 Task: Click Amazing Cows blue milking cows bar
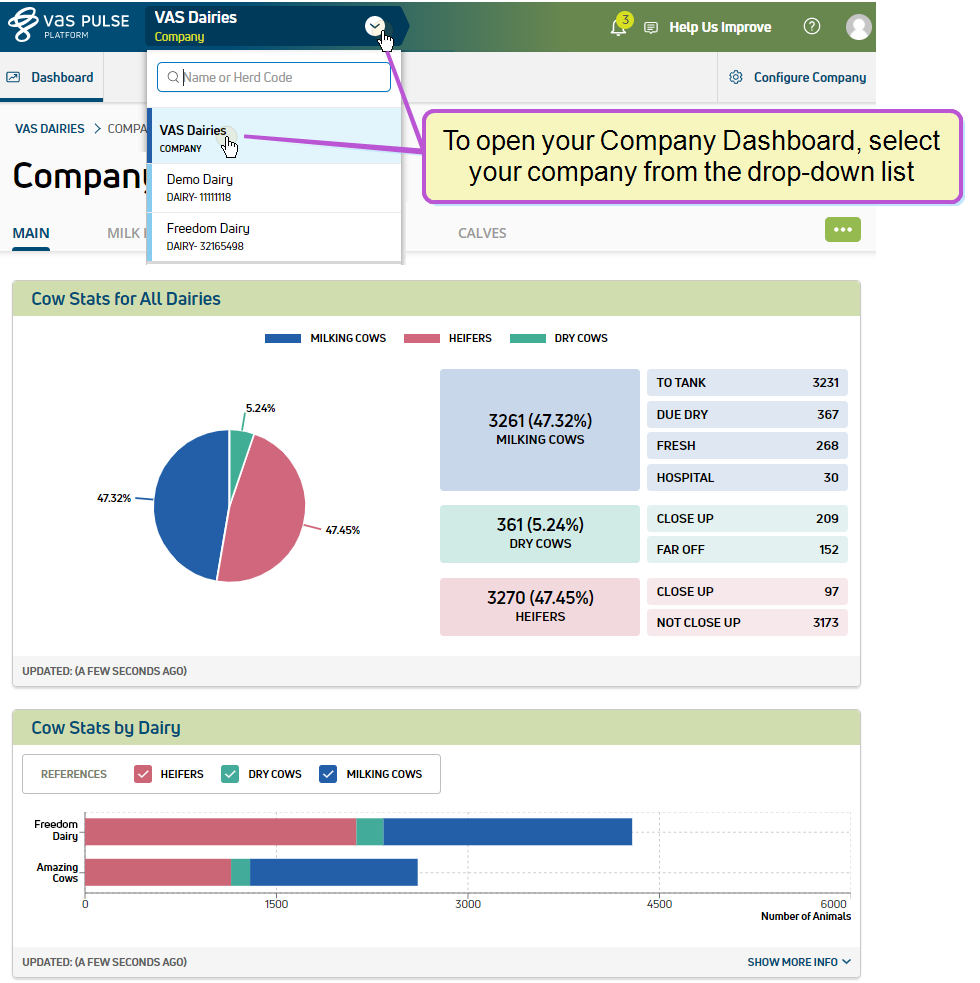click(x=334, y=873)
